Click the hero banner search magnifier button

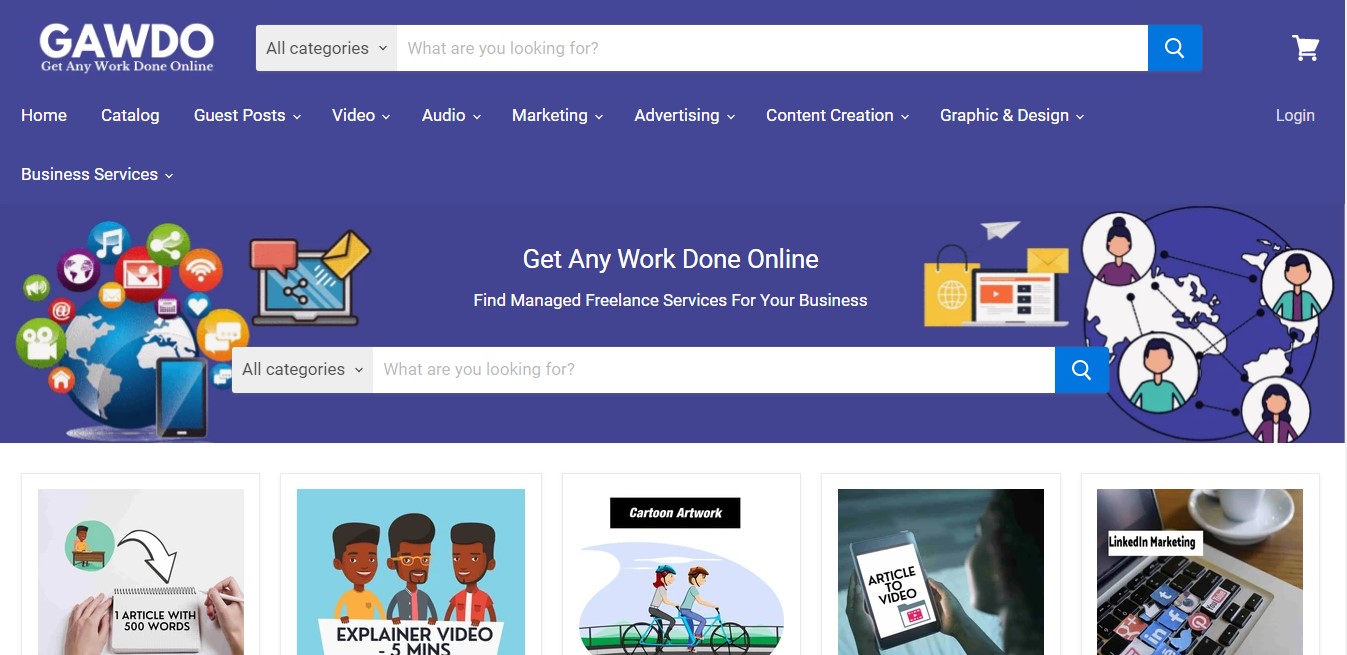pos(1081,370)
